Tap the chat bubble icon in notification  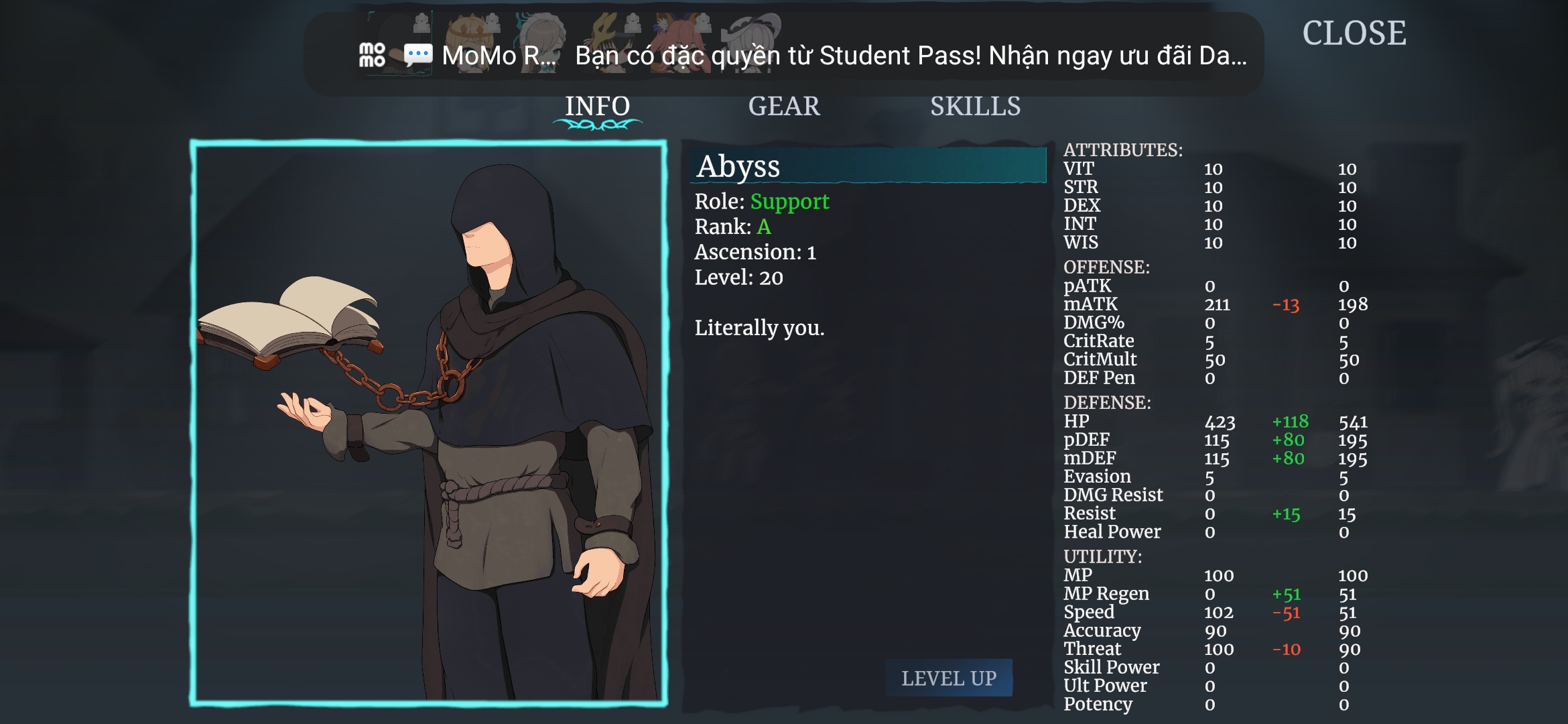point(418,55)
